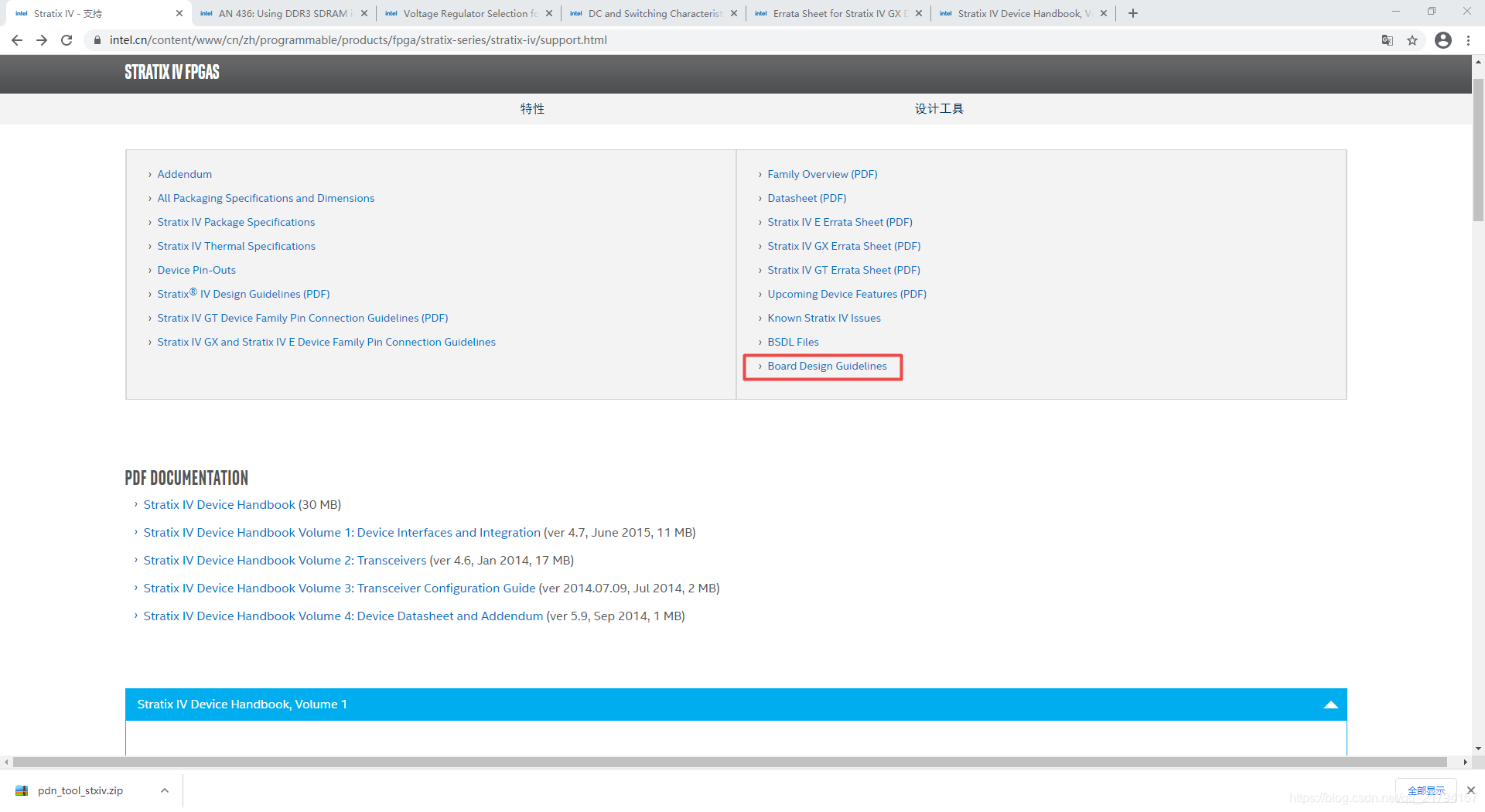Click the vertical page scrollbar thumb
The height and width of the screenshot is (812, 1485).
(x=1478, y=149)
